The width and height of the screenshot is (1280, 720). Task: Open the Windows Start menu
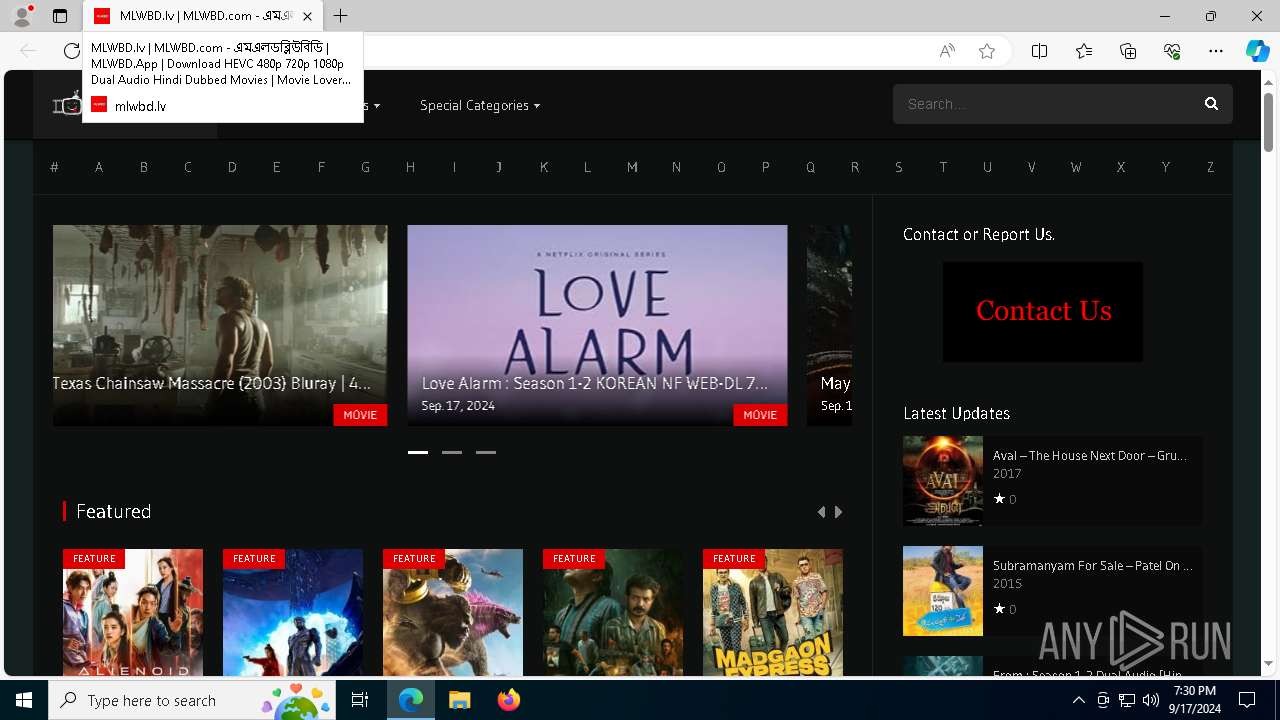pyautogui.click(x=24, y=700)
